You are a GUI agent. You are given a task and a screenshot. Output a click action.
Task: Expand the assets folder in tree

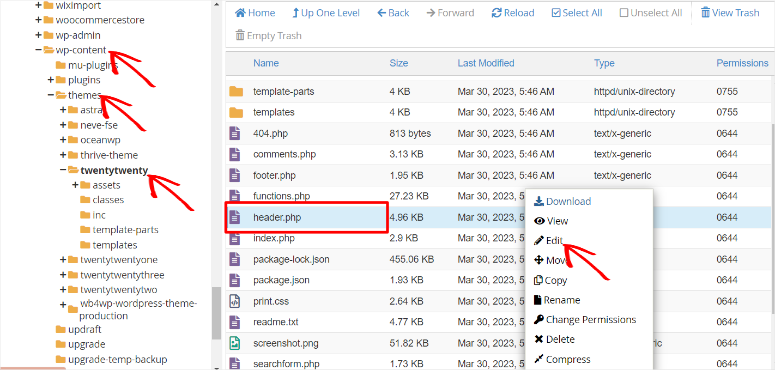tap(75, 185)
